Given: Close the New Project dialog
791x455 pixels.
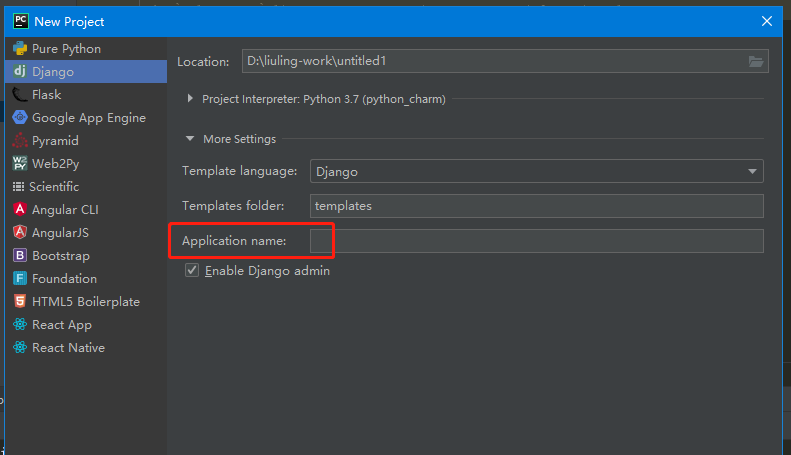Looking at the screenshot, I should point(767,21).
